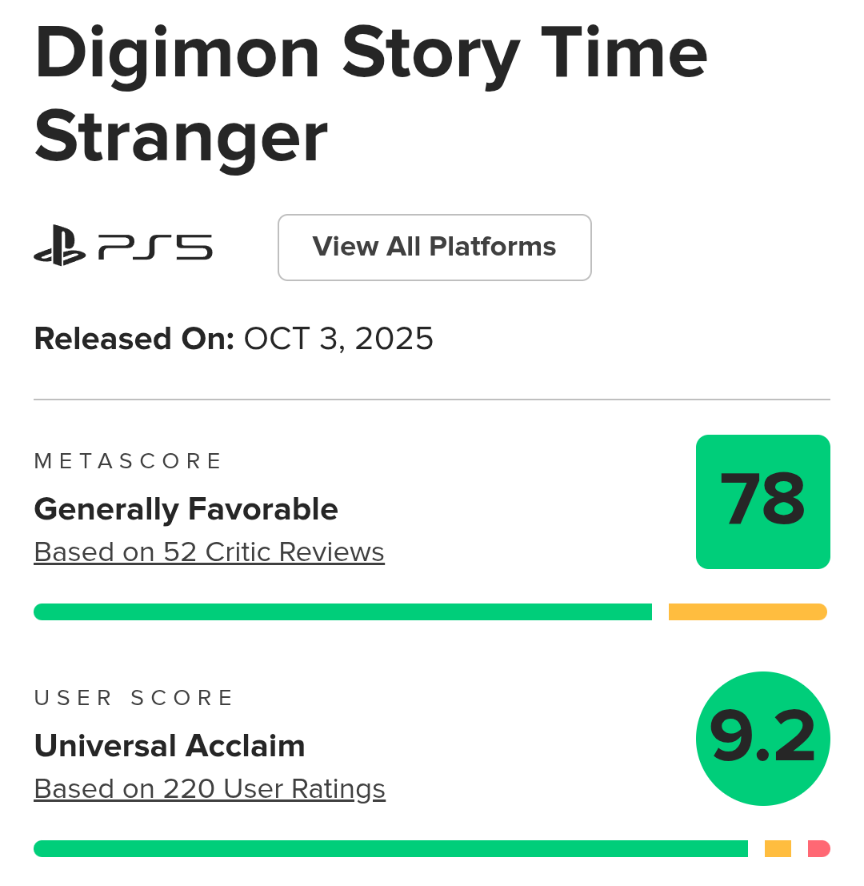Click the green positive segment of user score bar
Image resolution: width=864 pixels, height=886 pixels.
(390, 849)
